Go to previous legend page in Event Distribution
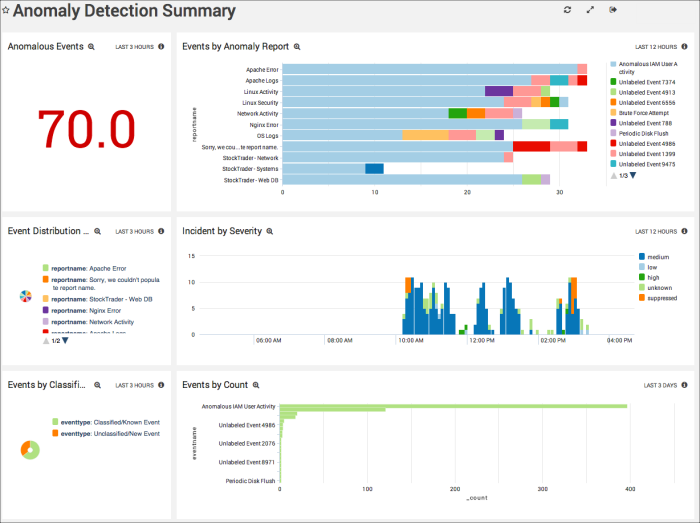Viewport: 700px width, 523px height. tap(45, 340)
